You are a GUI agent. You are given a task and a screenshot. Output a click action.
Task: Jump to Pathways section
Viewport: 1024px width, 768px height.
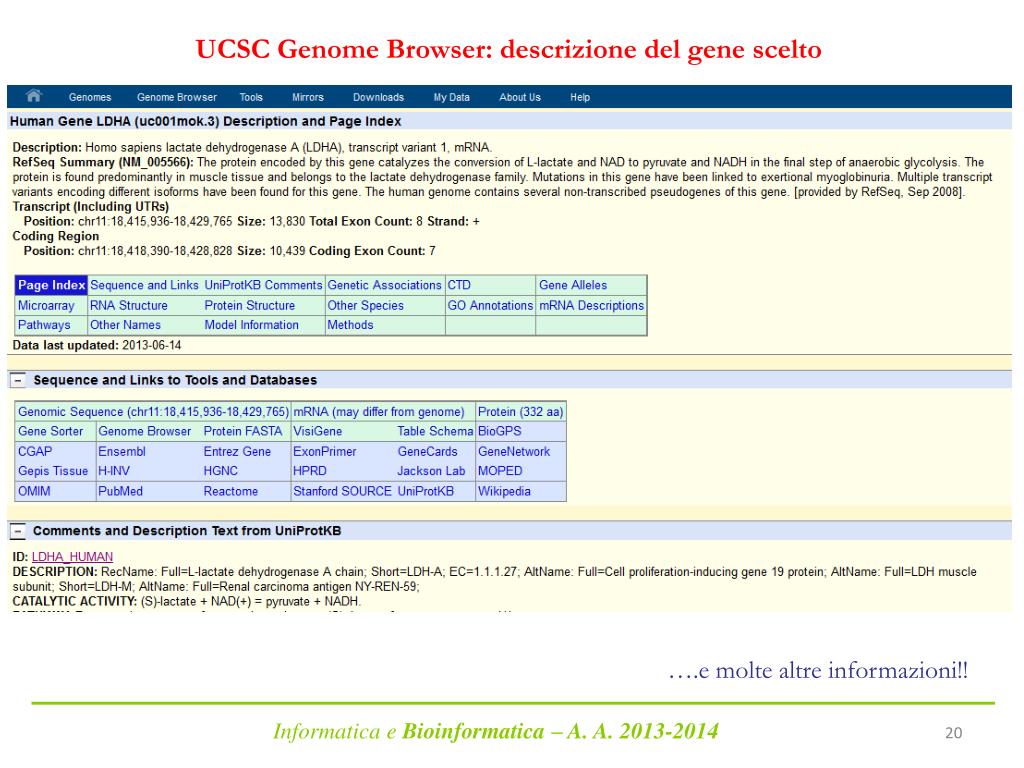pos(44,325)
